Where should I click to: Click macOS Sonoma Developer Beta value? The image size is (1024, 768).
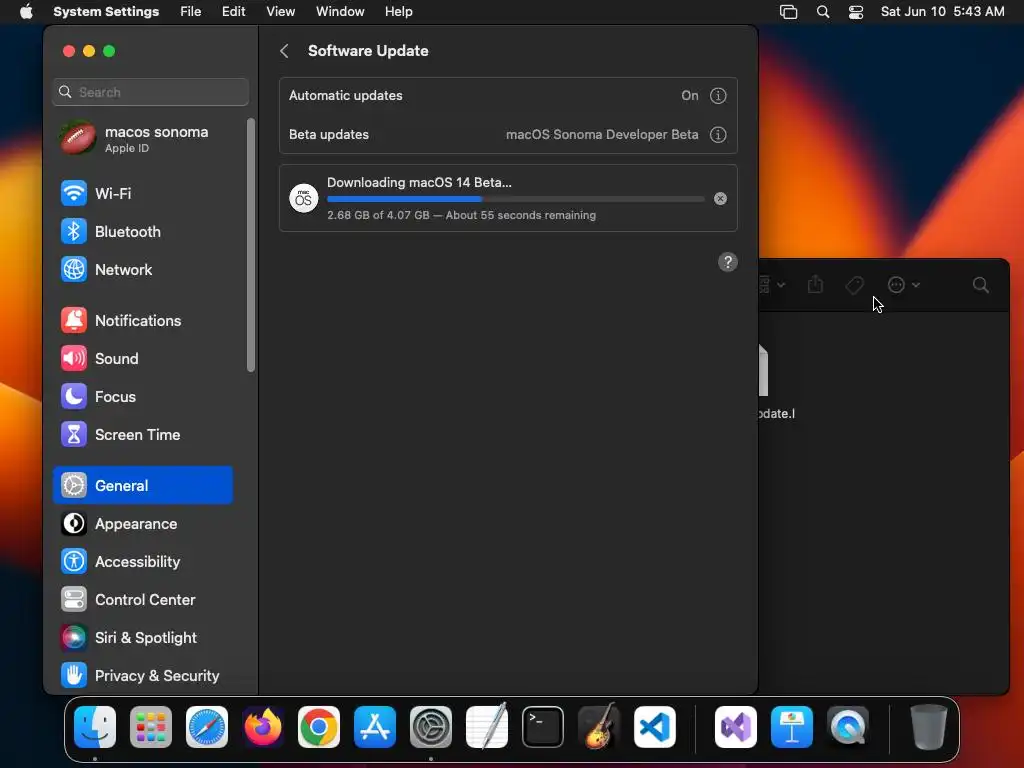point(601,135)
